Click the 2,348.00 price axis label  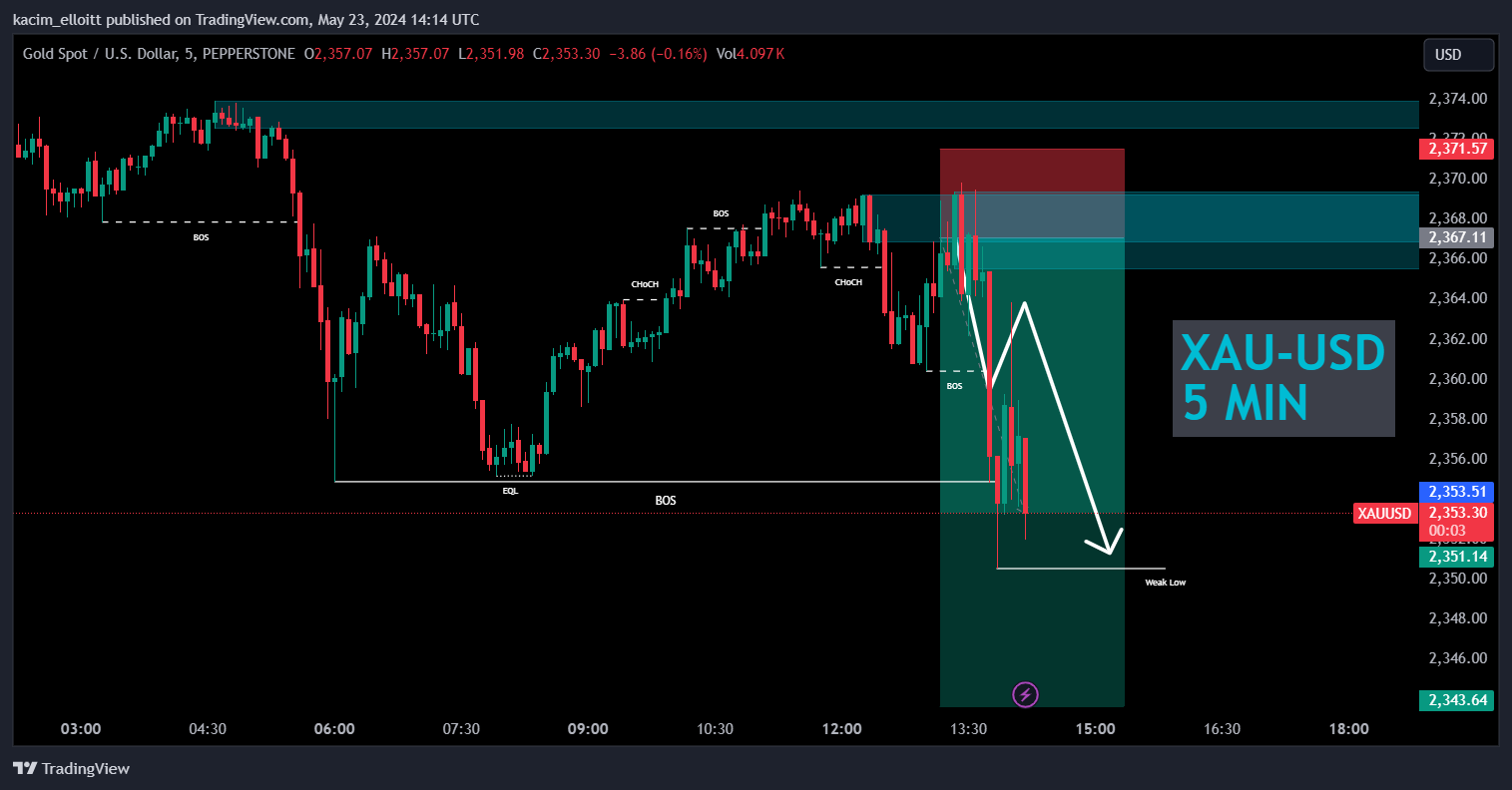[1457, 618]
